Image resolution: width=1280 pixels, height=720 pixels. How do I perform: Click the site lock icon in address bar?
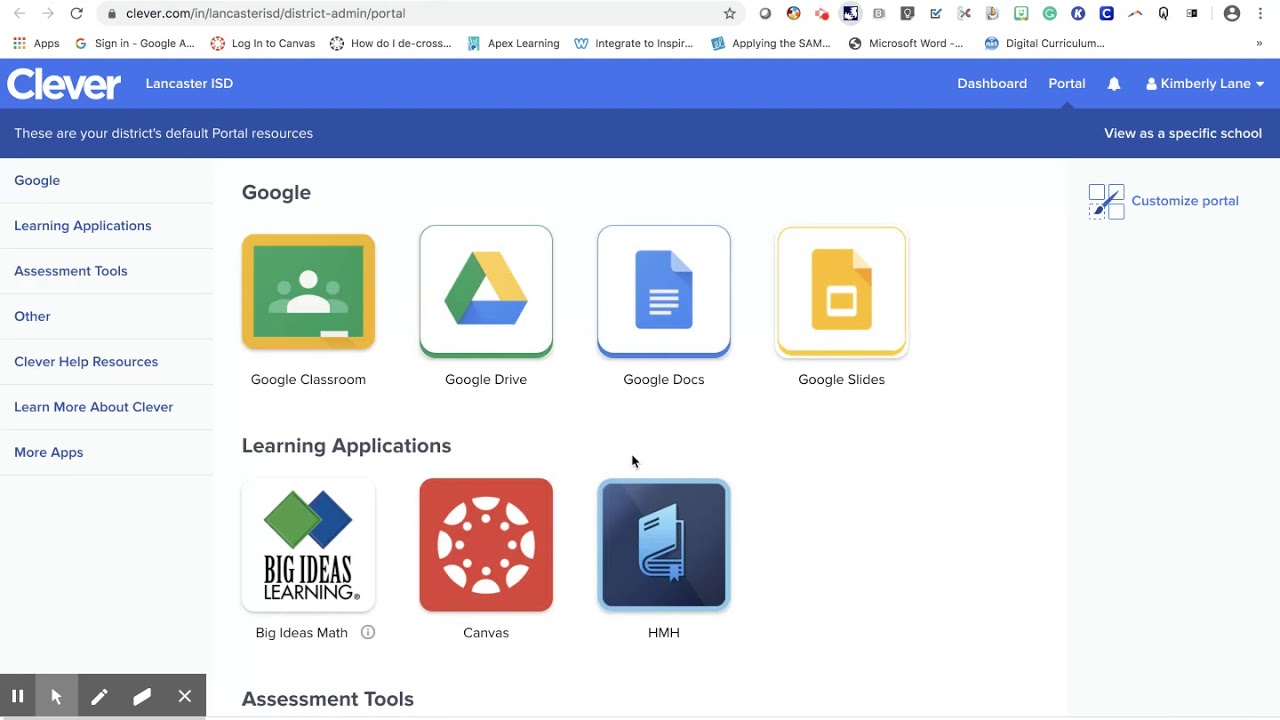click(112, 13)
